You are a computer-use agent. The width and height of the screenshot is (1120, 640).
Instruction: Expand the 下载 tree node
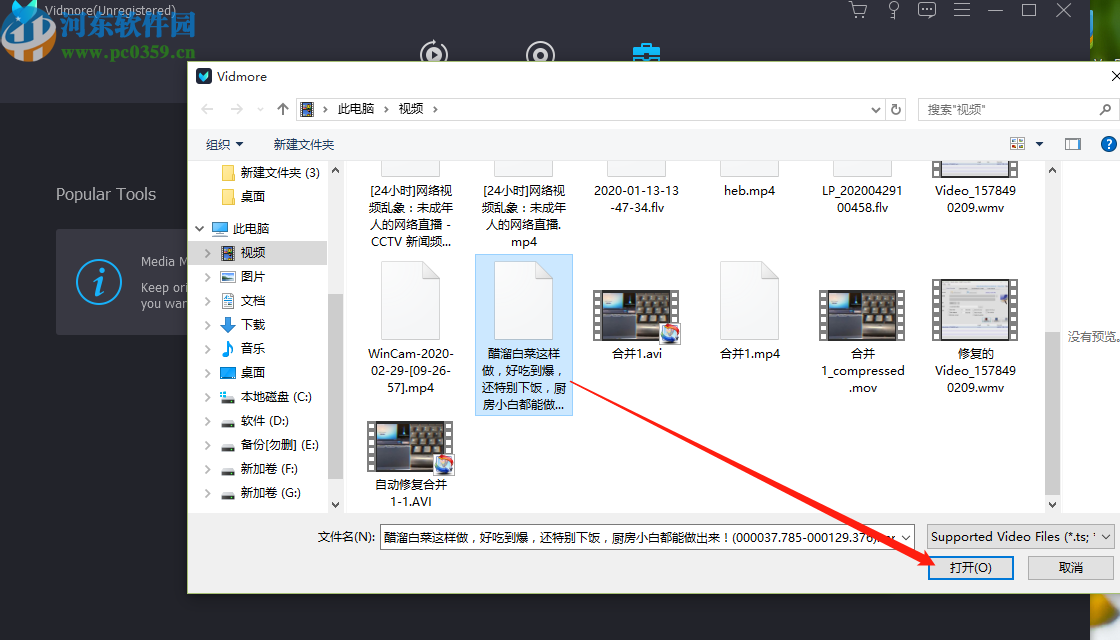pos(208,325)
